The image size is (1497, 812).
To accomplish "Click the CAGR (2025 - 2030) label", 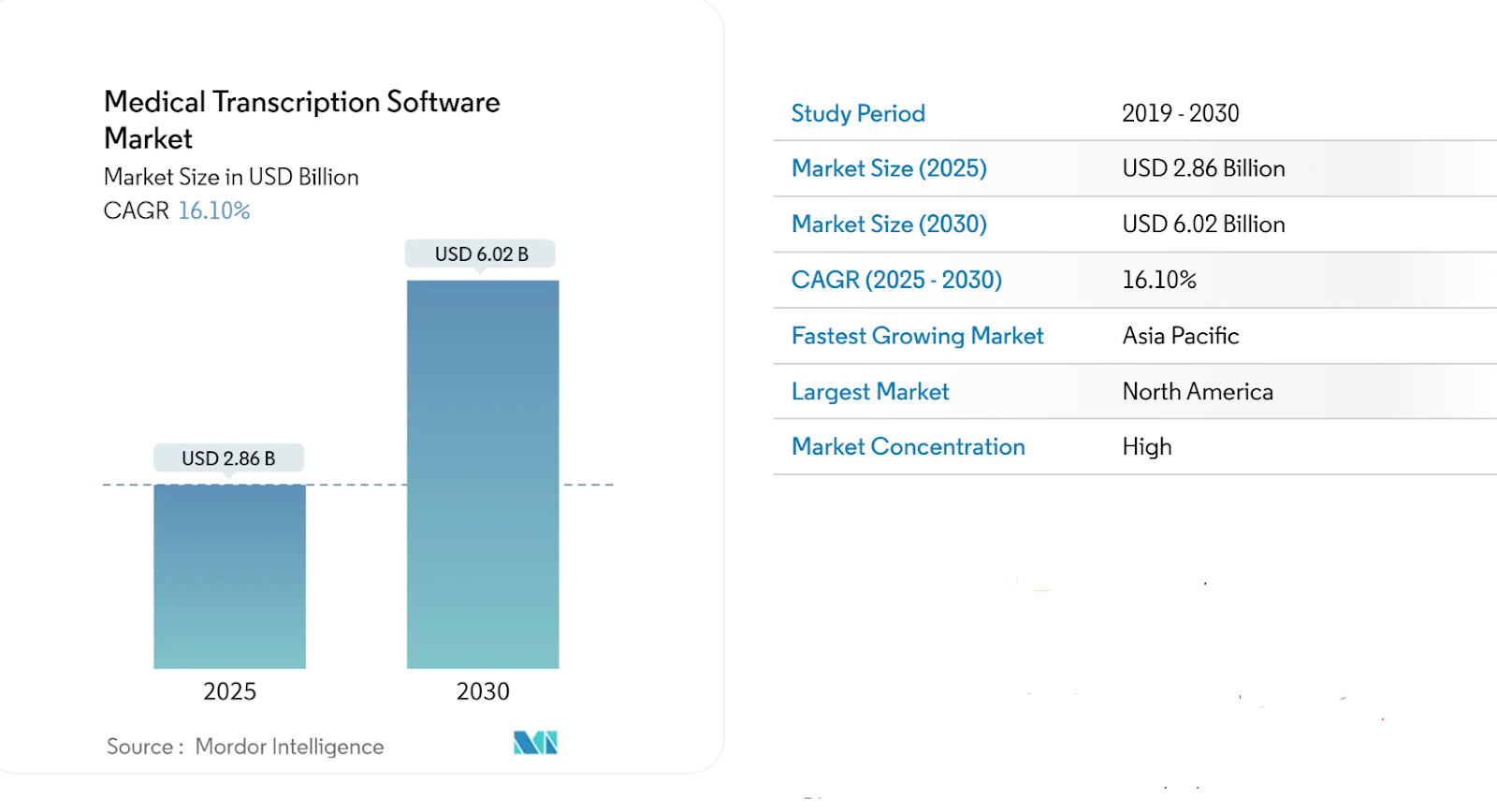I will [x=896, y=280].
